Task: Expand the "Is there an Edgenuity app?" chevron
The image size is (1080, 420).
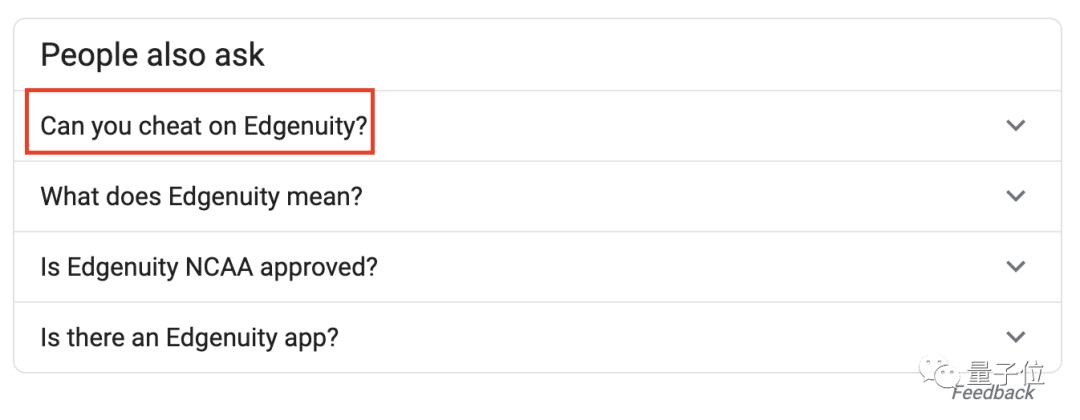Action: [x=1016, y=337]
